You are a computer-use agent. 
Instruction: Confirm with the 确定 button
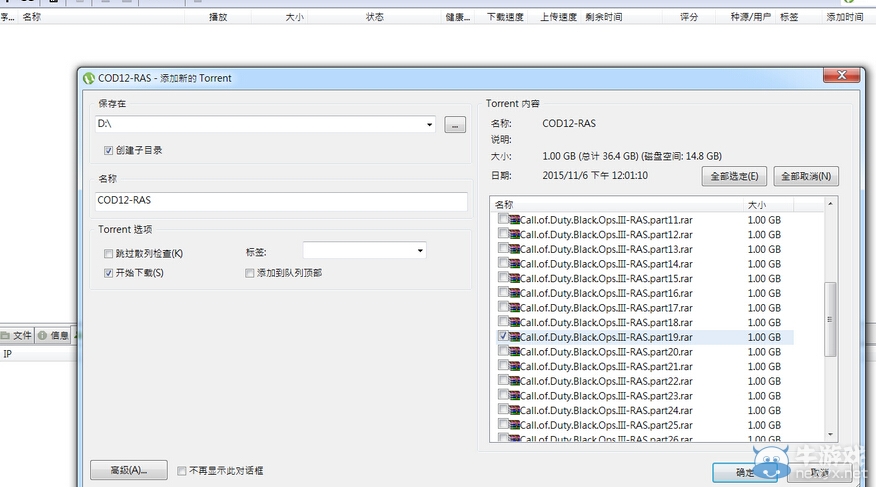(745, 472)
